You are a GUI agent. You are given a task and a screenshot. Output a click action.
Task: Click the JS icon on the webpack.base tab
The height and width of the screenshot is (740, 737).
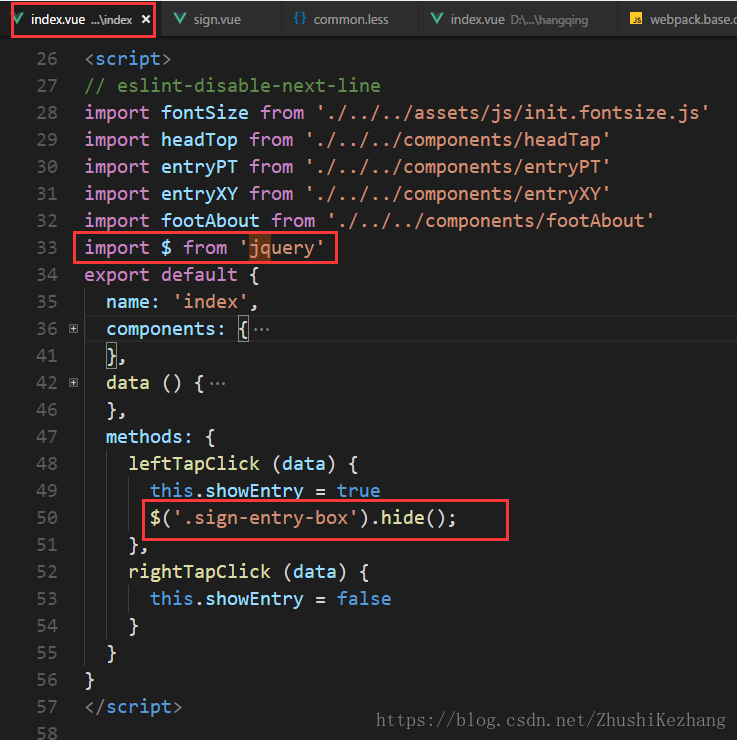[x=636, y=19]
